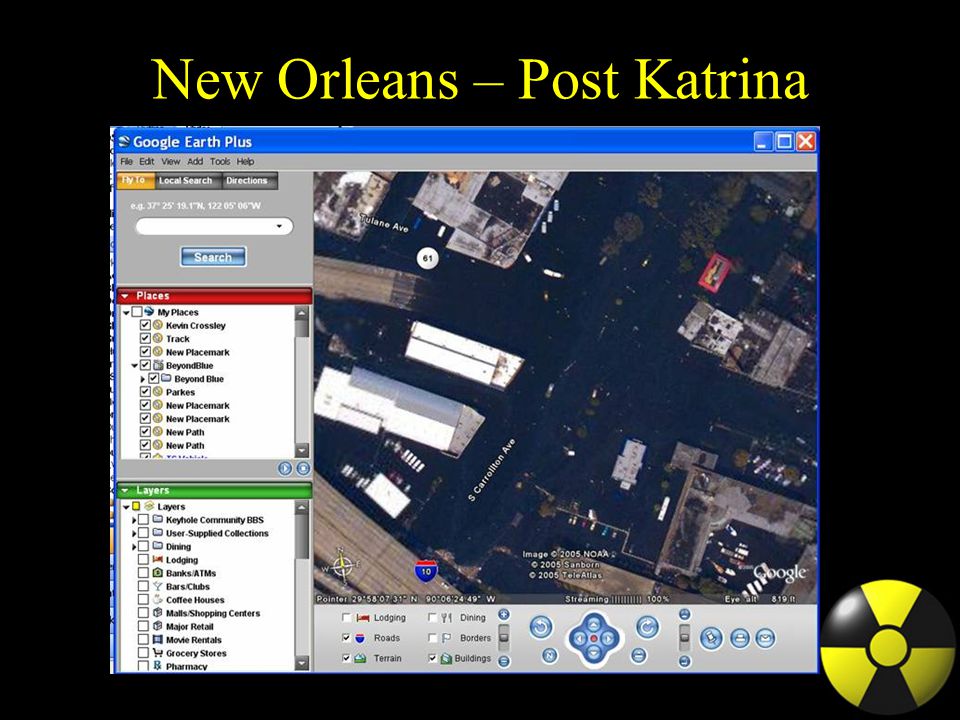This screenshot has height=720, width=960.
Task: Open the Edit menu
Action: (146, 162)
